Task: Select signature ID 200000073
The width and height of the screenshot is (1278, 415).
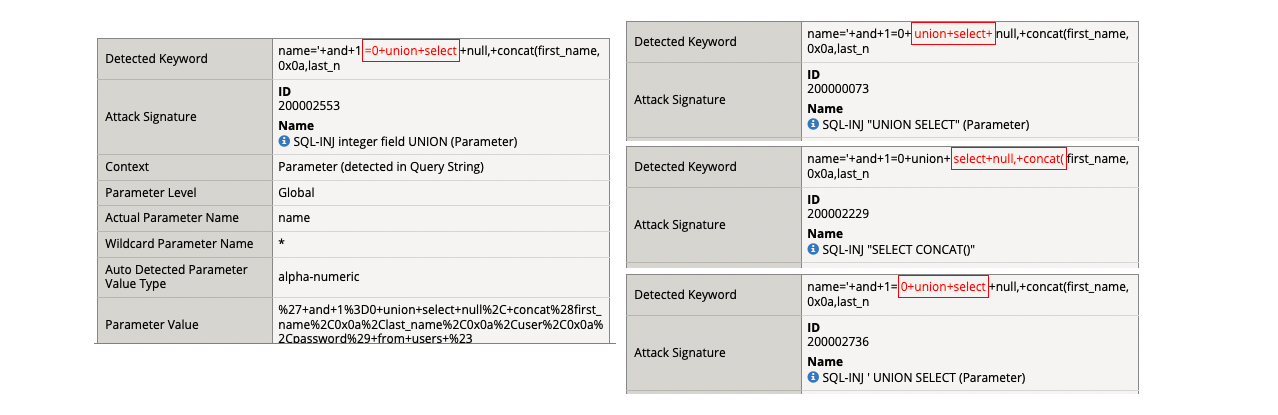Action: click(838, 88)
